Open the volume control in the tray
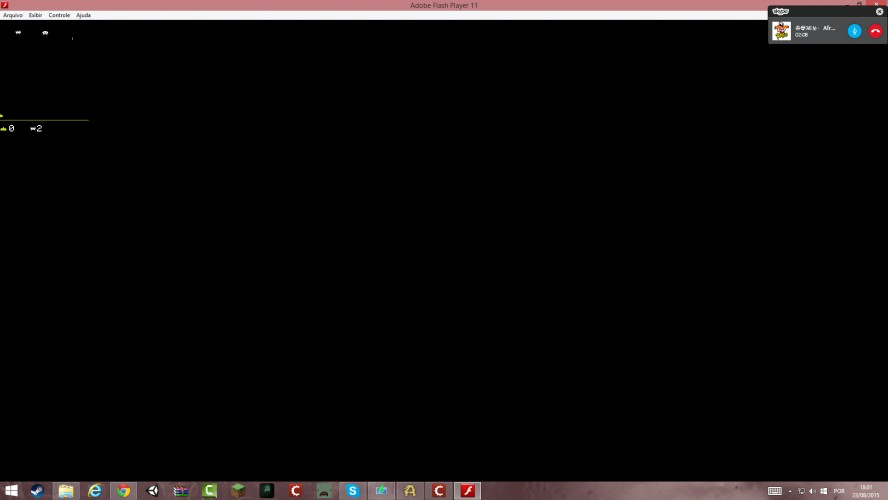Screen dimensions: 888x500 pos(813,491)
